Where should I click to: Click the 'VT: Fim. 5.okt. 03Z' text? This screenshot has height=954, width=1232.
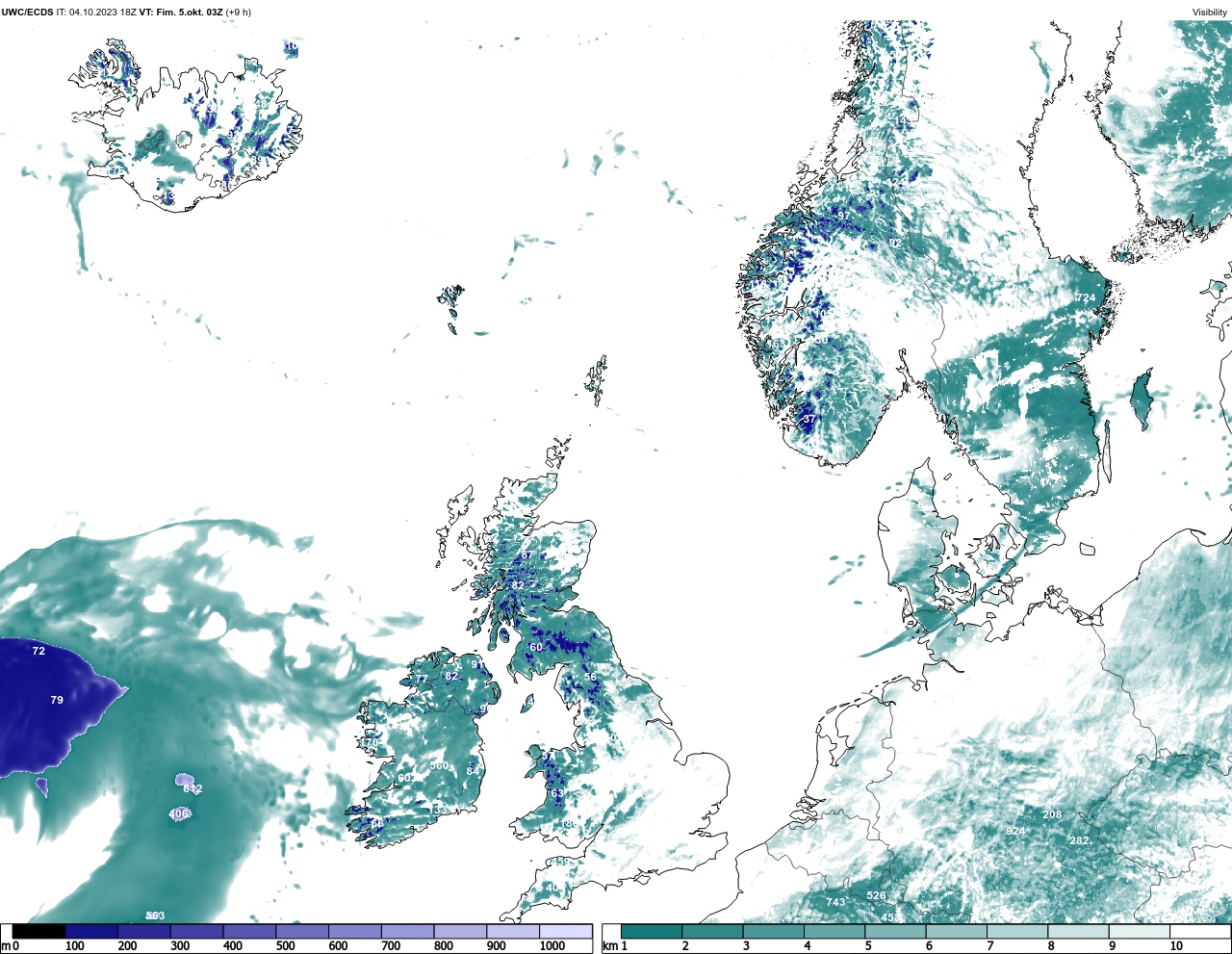[x=181, y=13]
